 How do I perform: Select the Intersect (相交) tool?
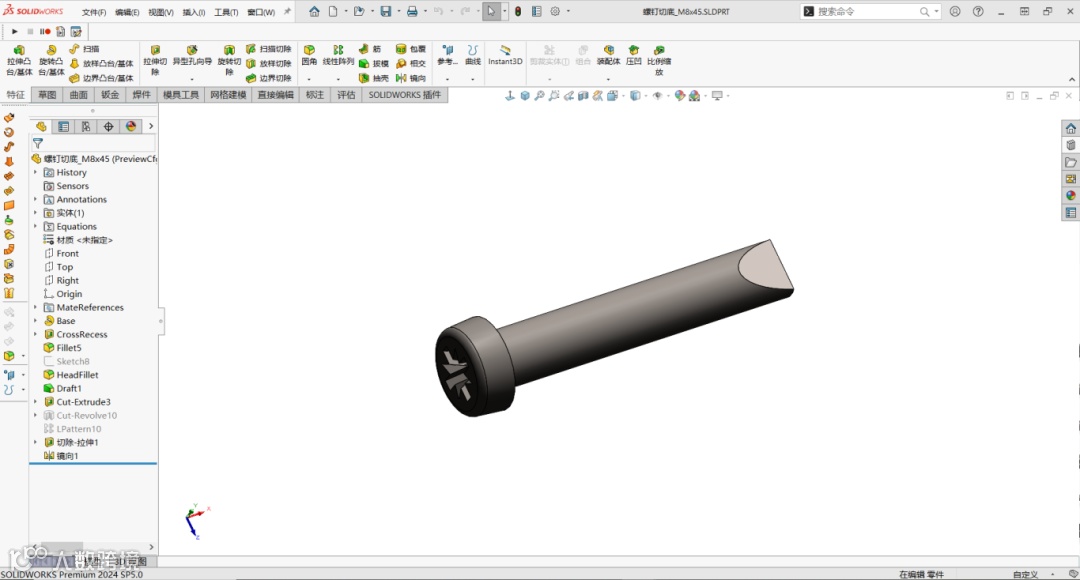[x=411, y=63]
